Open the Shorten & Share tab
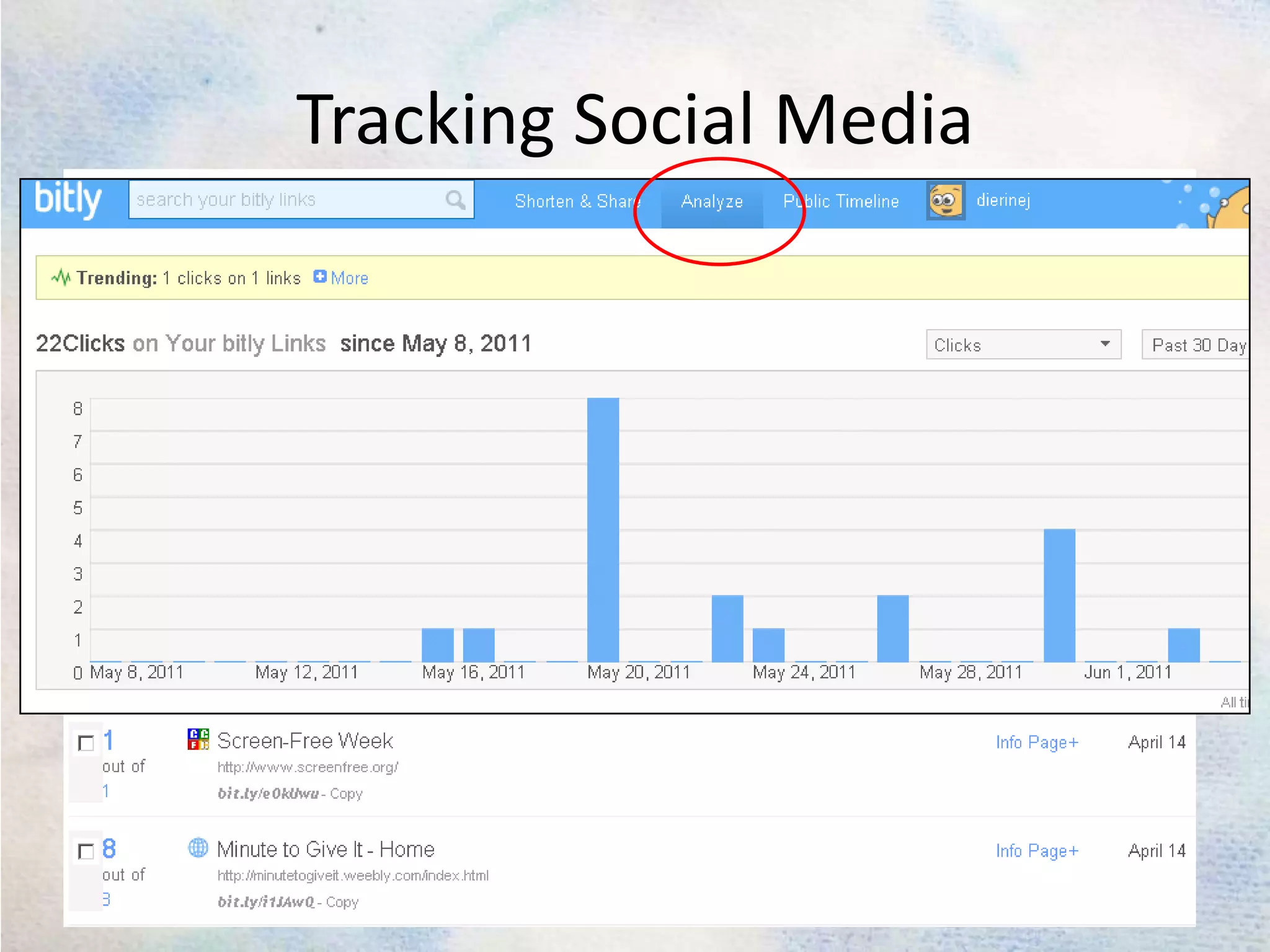Image resolution: width=1270 pixels, height=952 pixels. pos(577,201)
